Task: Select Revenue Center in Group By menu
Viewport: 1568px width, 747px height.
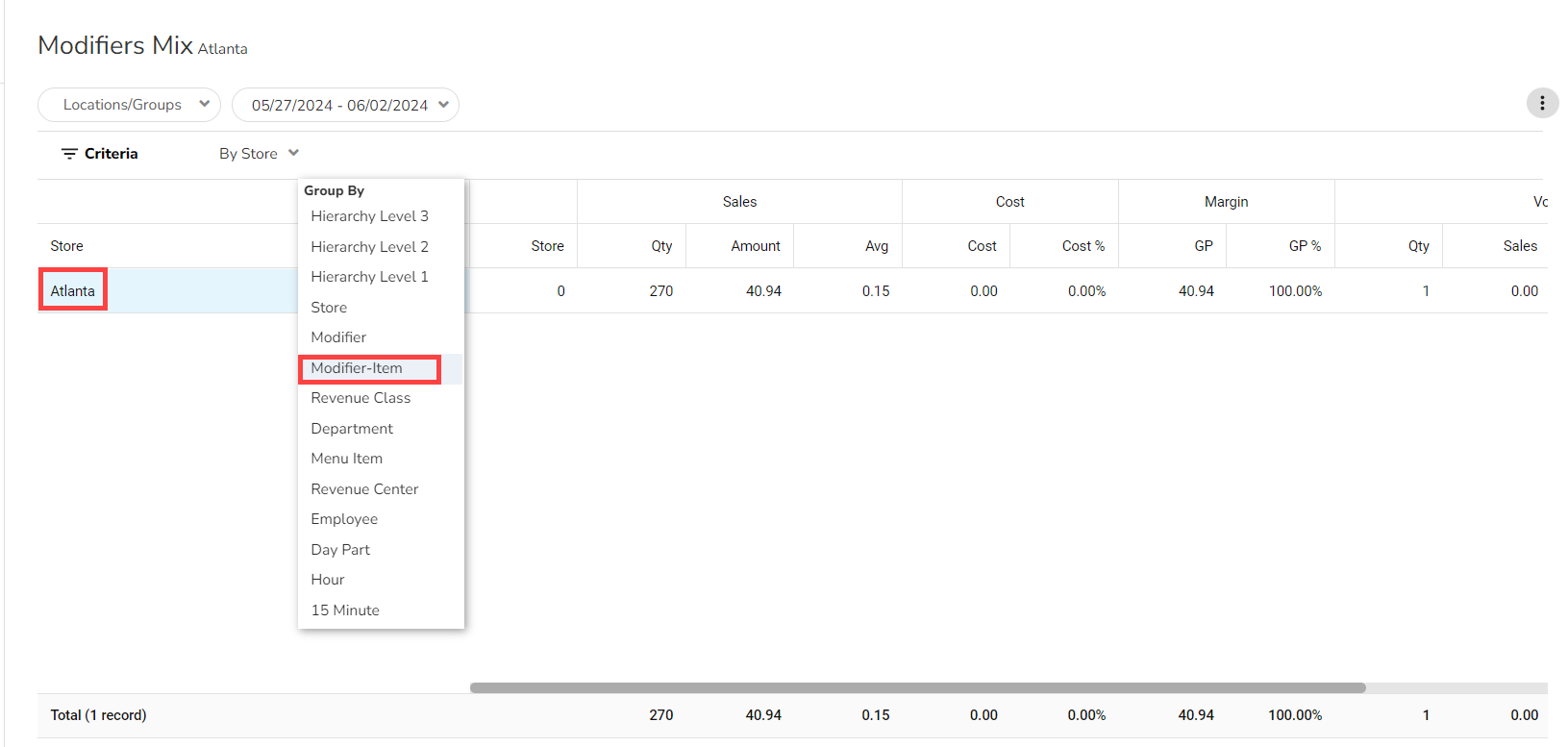Action: click(x=364, y=489)
